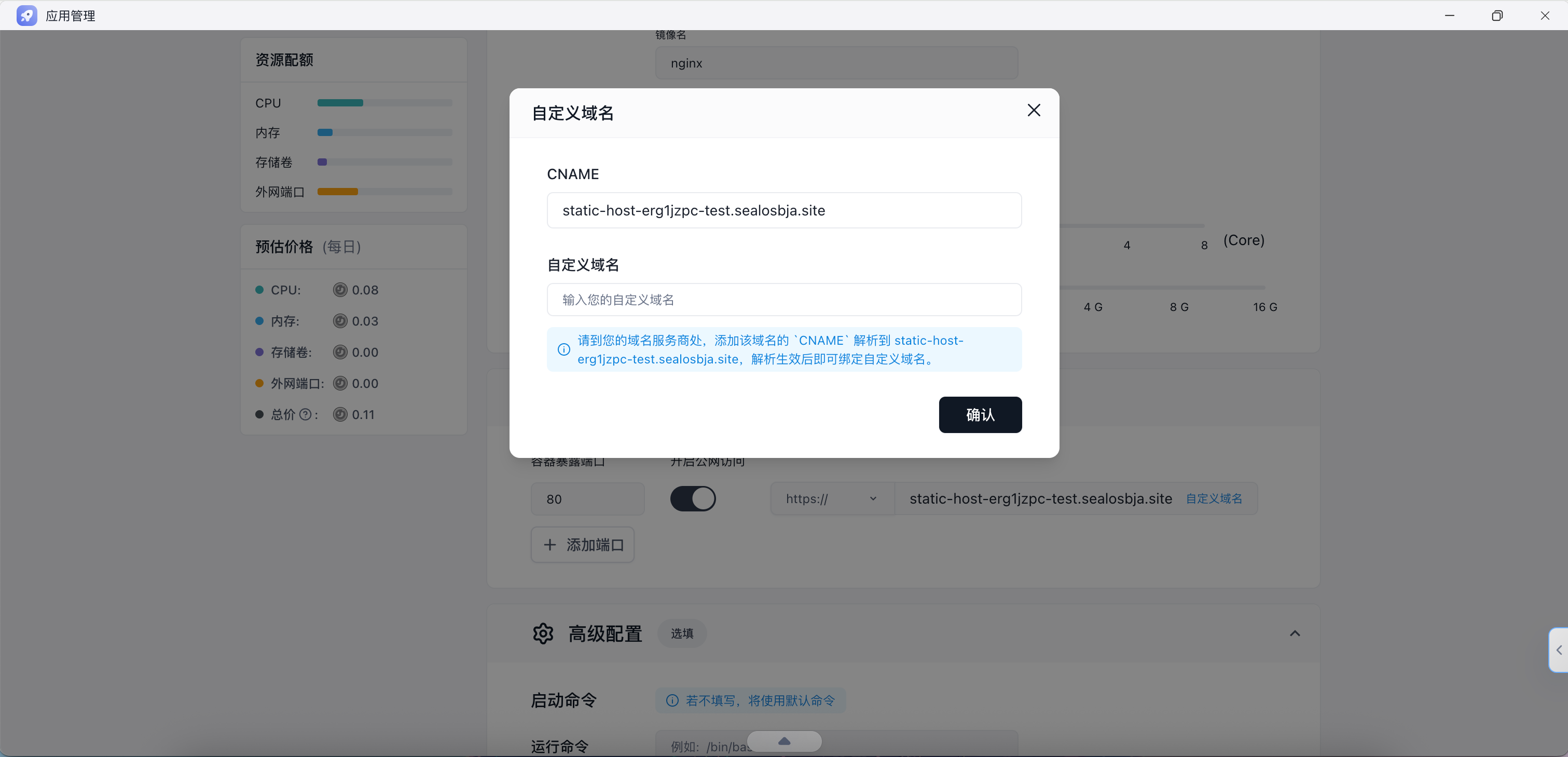The width and height of the screenshot is (1568, 757).
Task: Click the plus icon on the 添加端口 button
Action: [551, 545]
